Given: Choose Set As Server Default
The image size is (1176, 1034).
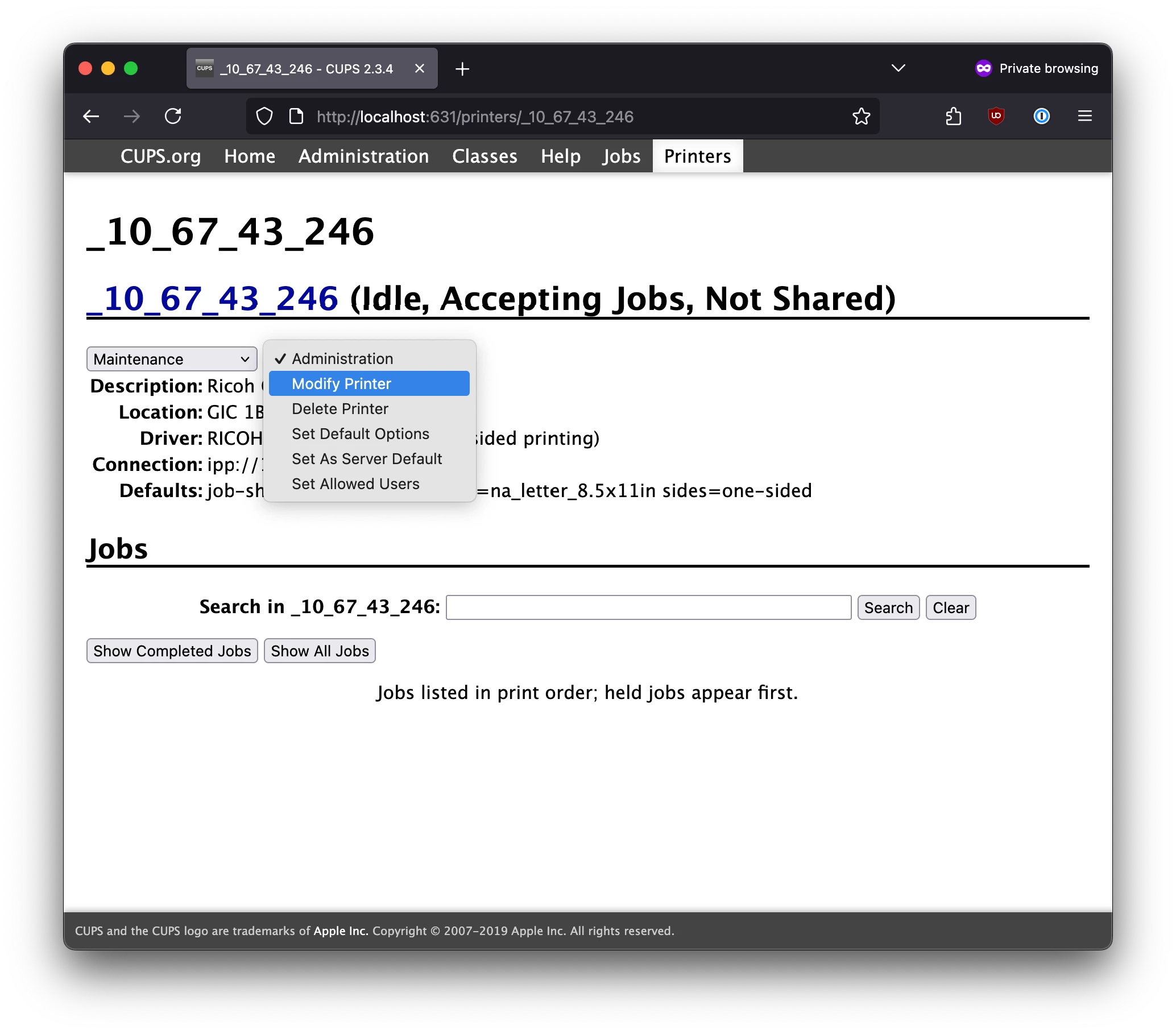Looking at the screenshot, I should click(366, 459).
